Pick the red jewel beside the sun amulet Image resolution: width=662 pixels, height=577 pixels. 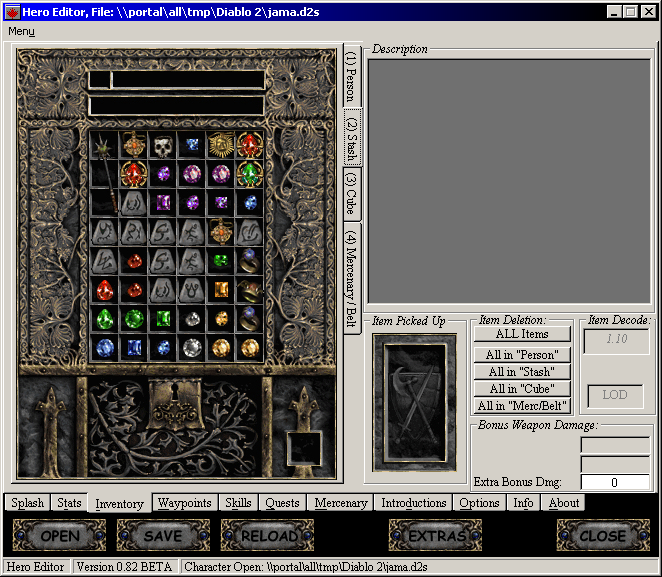coord(250,145)
